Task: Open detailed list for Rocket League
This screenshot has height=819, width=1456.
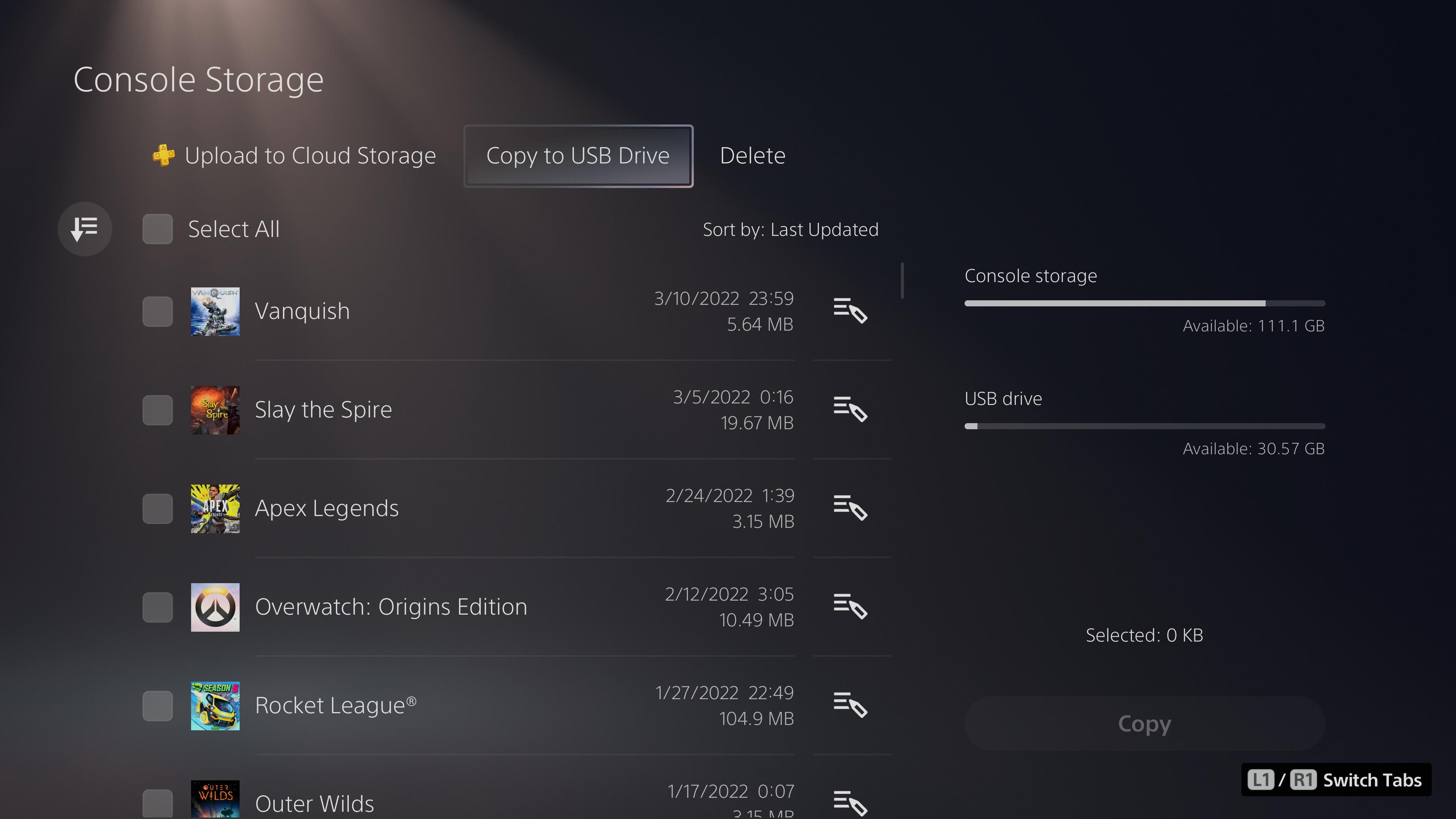Action: (x=849, y=705)
